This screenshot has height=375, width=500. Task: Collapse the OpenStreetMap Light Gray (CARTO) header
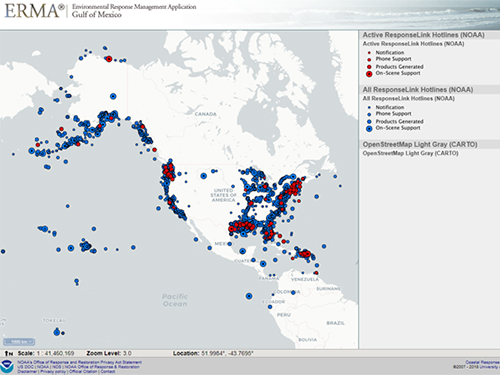tap(429, 144)
